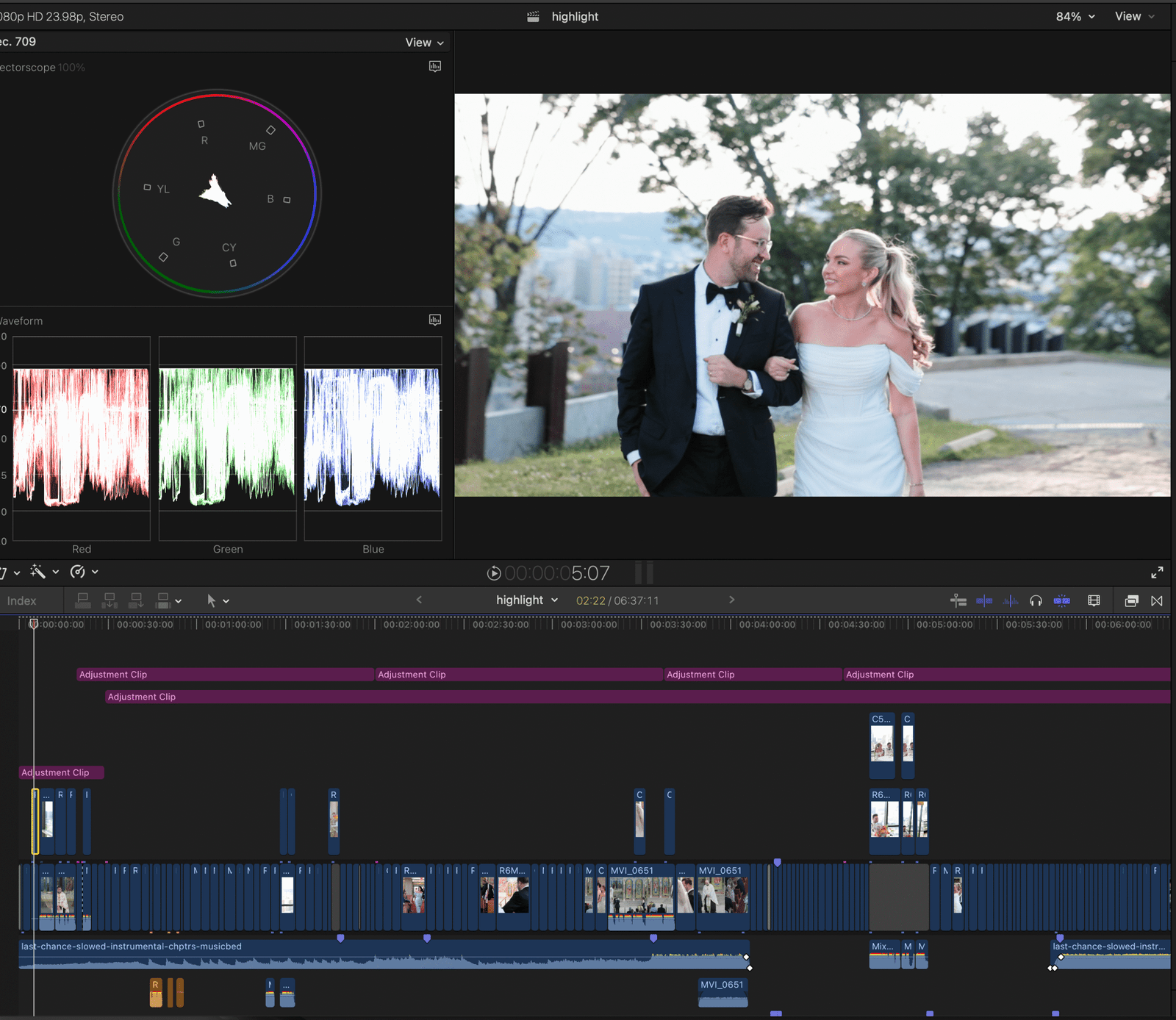Screen dimensions: 1176x1020
Task: Select the MVI_0651 audio clip below music
Action: coord(723,994)
